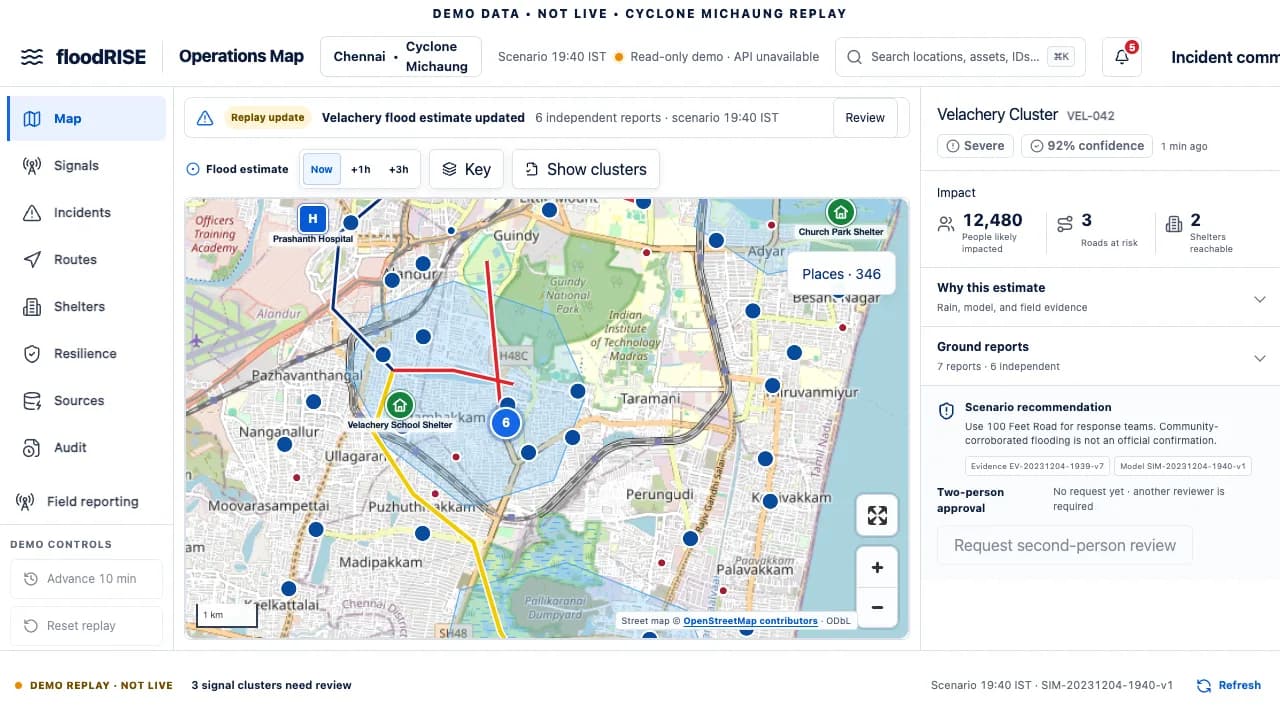Click the blue signal dot near Nanganallur

coord(284,443)
